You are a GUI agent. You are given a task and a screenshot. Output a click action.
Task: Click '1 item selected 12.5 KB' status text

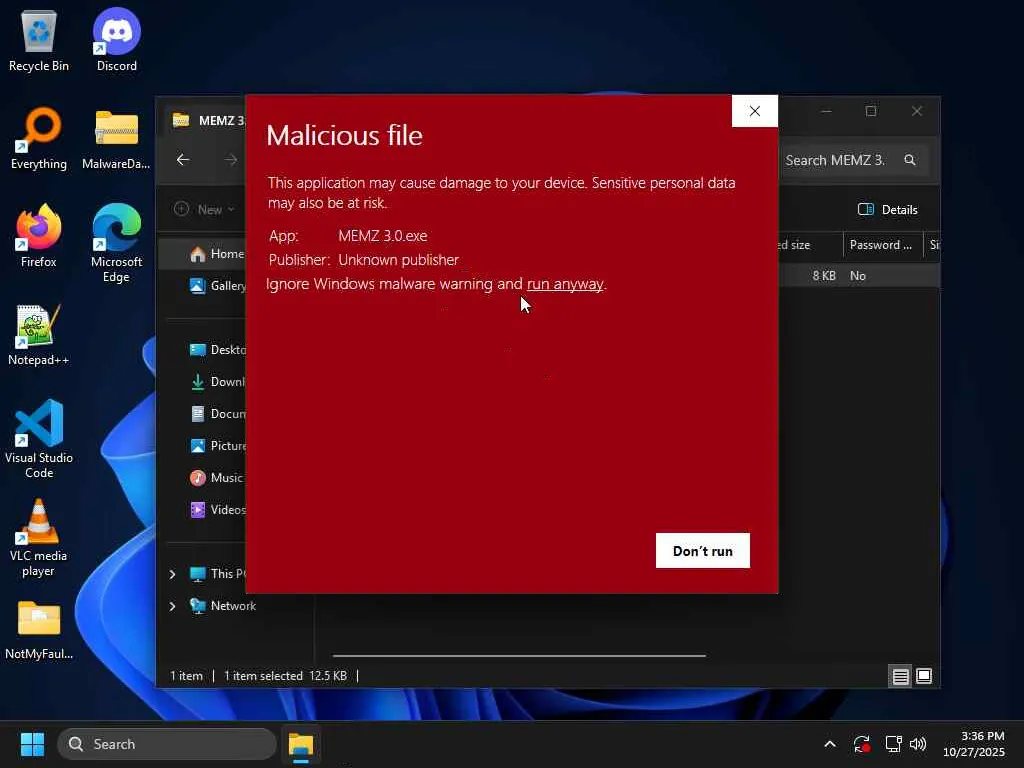[285, 676]
